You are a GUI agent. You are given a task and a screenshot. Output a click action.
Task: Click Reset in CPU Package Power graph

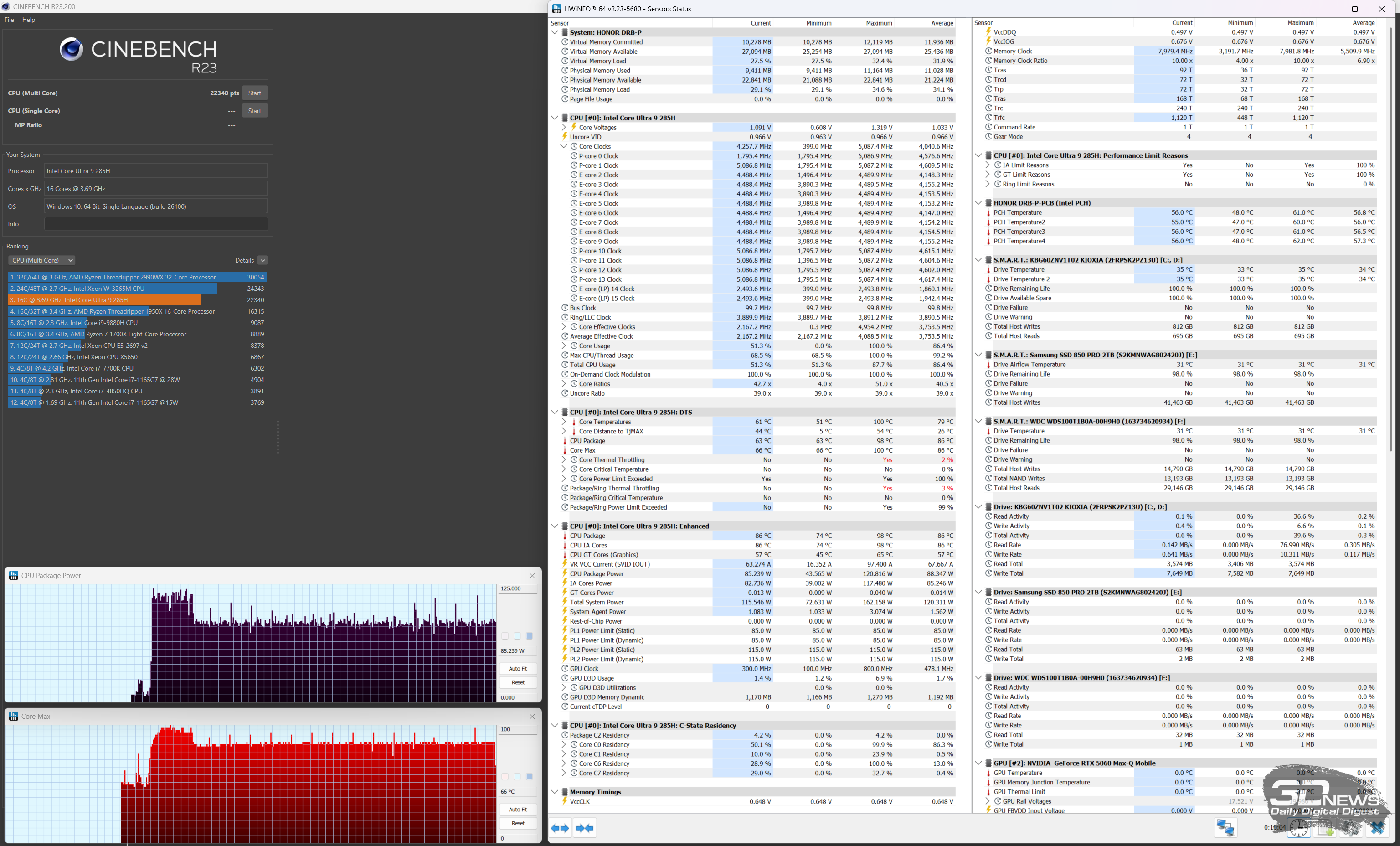518,682
